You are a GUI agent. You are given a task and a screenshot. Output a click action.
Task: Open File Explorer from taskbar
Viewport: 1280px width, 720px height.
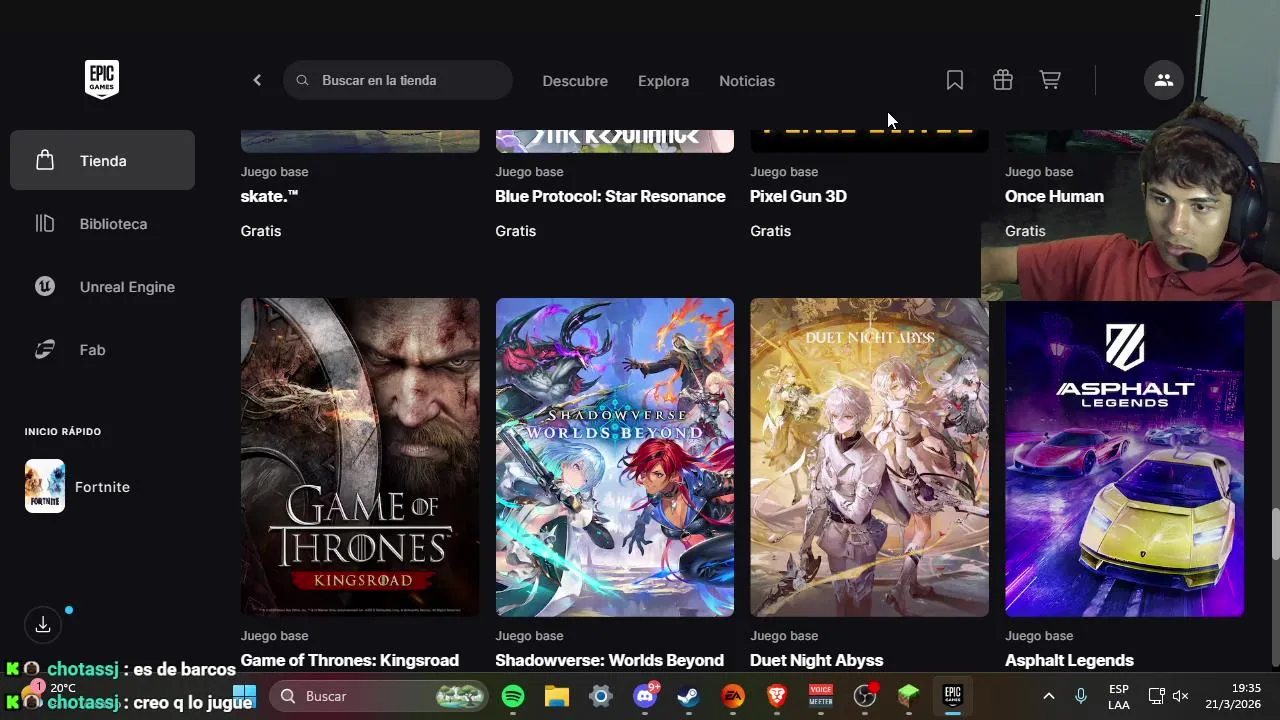pyautogui.click(x=557, y=695)
